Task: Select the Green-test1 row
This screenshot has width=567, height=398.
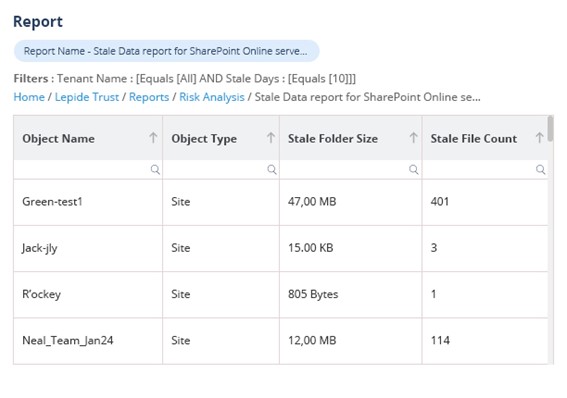Action: tap(281, 202)
